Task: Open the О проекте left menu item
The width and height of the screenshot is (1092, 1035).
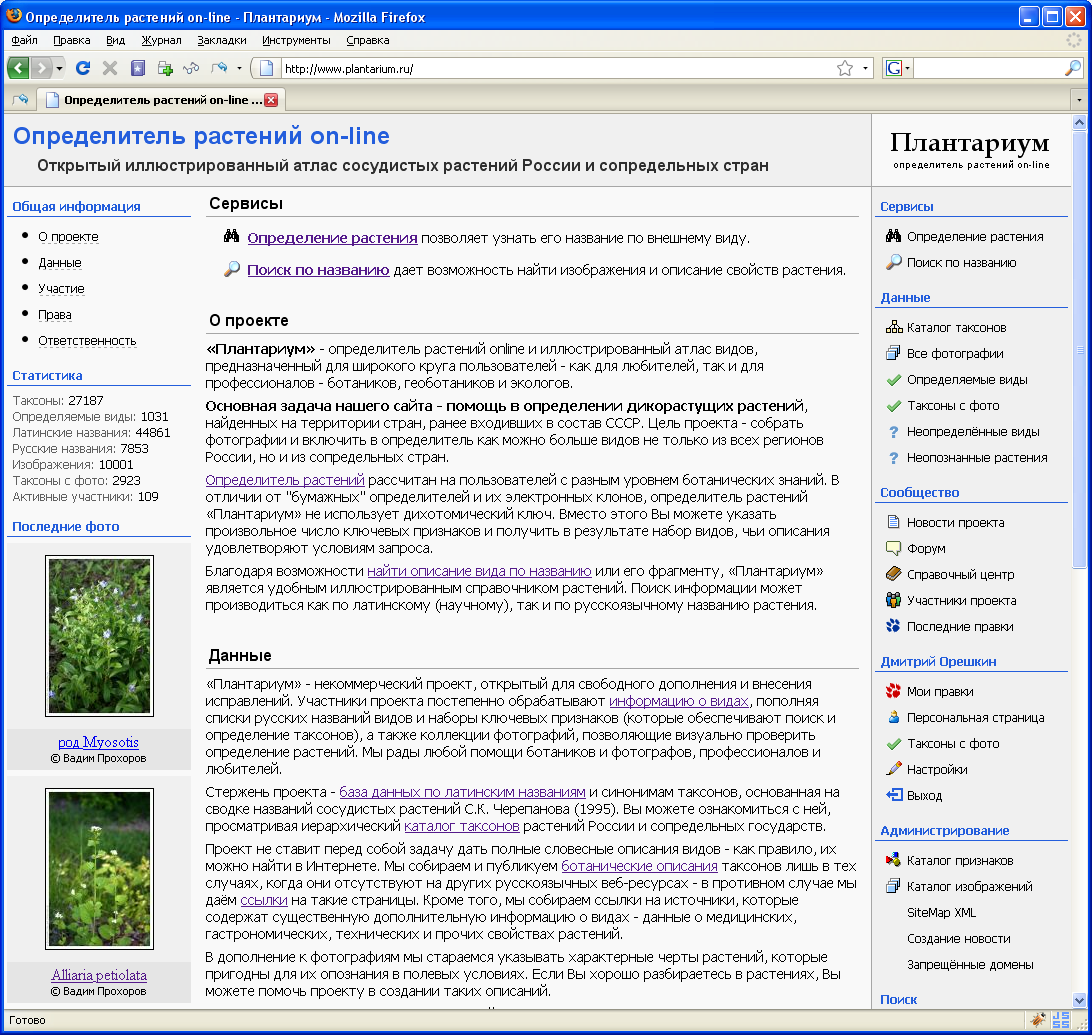Action: pos(68,237)
